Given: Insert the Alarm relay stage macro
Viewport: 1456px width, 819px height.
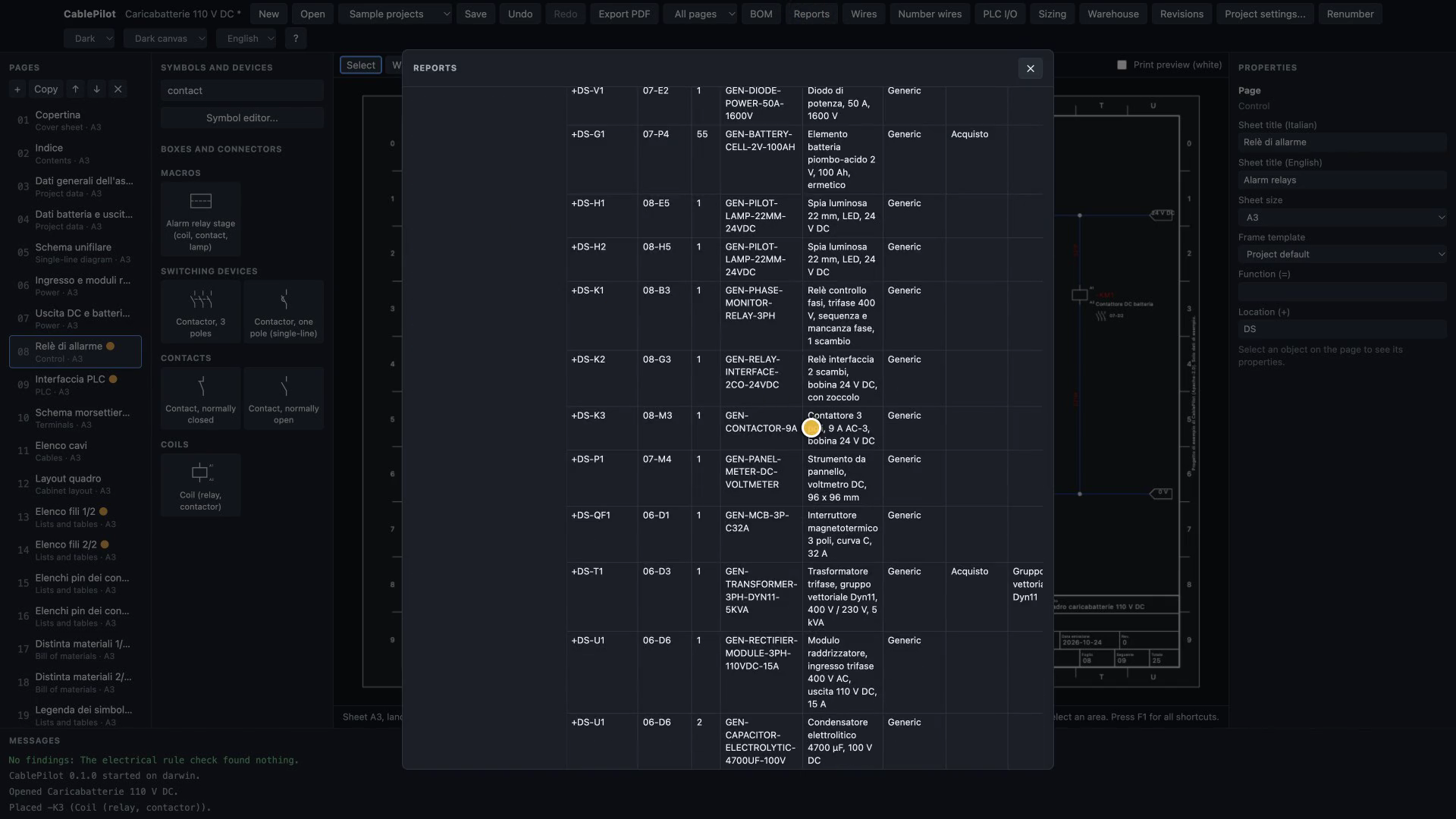Looking at the screenshot, I should pyautogui.click(x=200, y=219).
